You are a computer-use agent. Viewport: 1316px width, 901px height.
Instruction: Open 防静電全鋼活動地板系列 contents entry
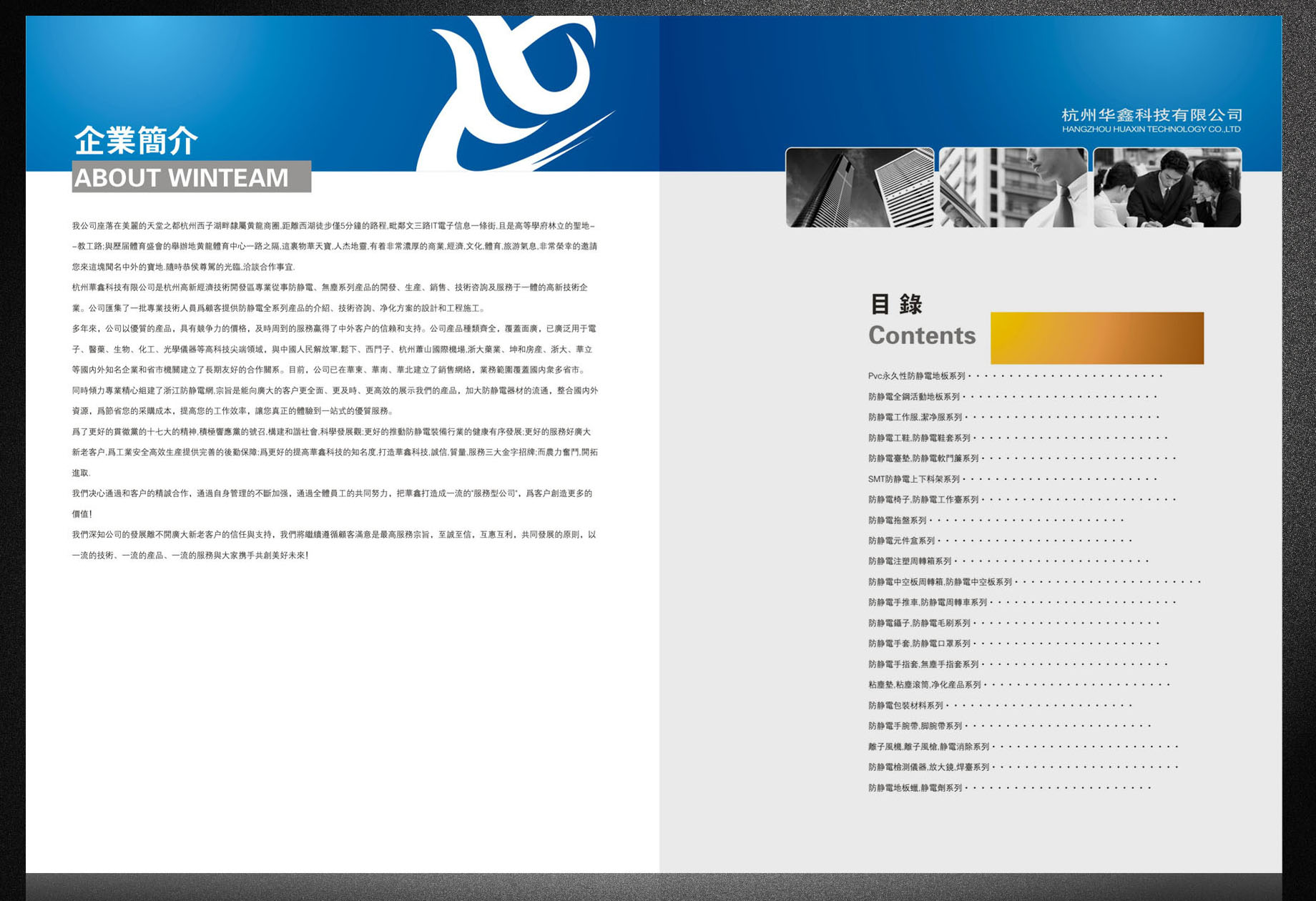(x=913, y=397)
